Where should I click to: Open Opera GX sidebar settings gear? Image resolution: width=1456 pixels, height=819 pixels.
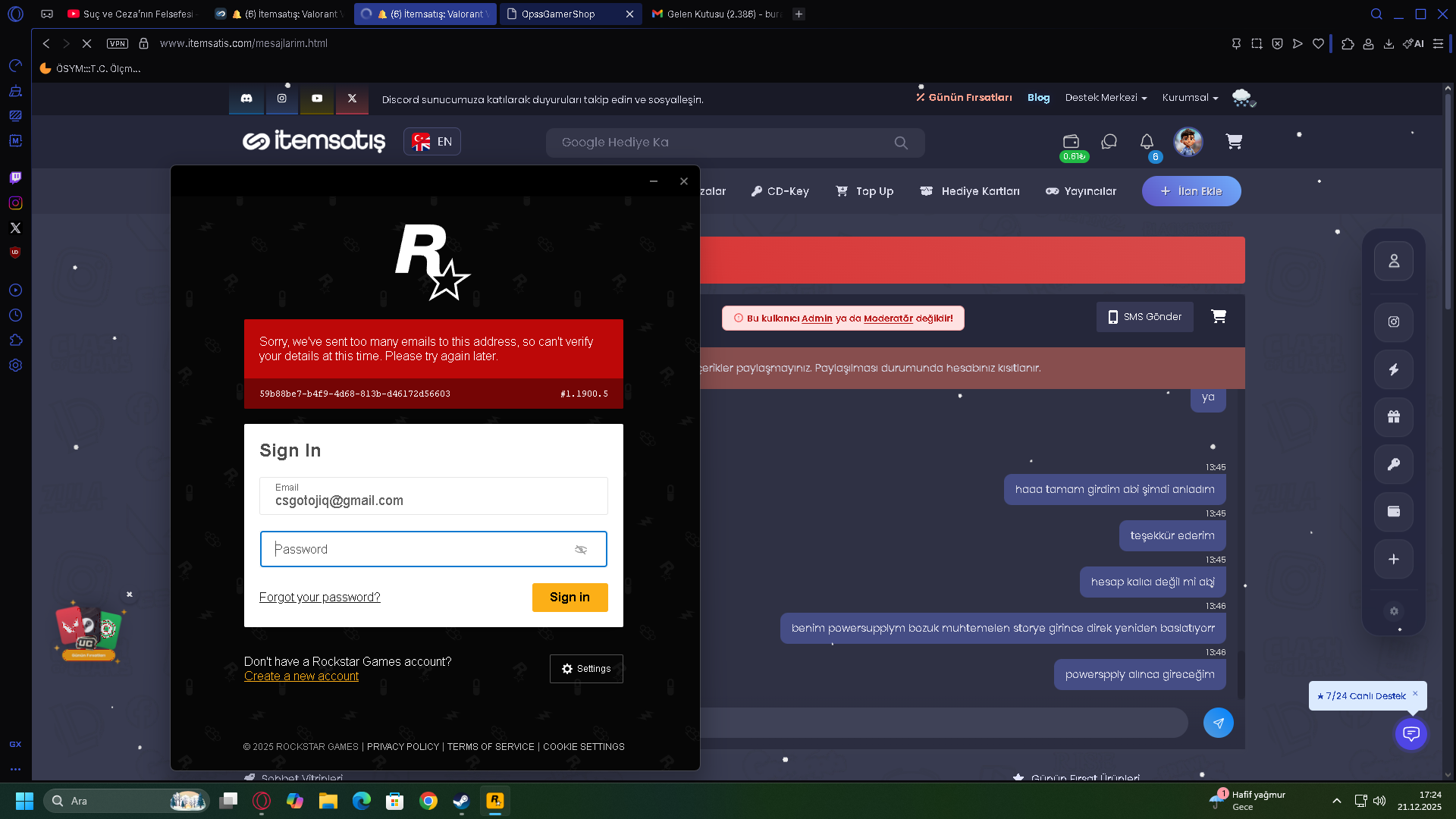point(15,366)
